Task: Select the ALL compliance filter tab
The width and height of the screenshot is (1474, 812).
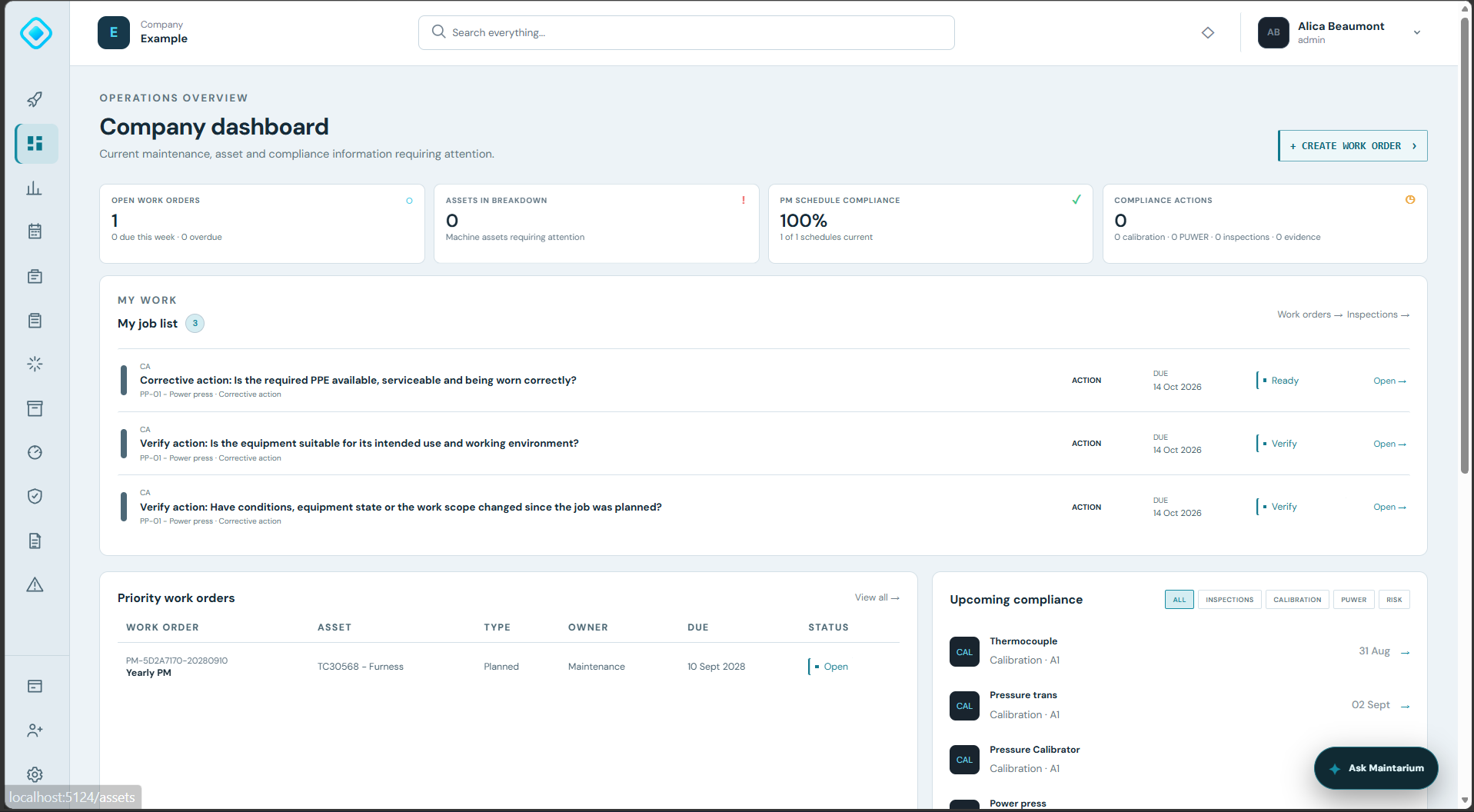Action: pos(1179,600)
